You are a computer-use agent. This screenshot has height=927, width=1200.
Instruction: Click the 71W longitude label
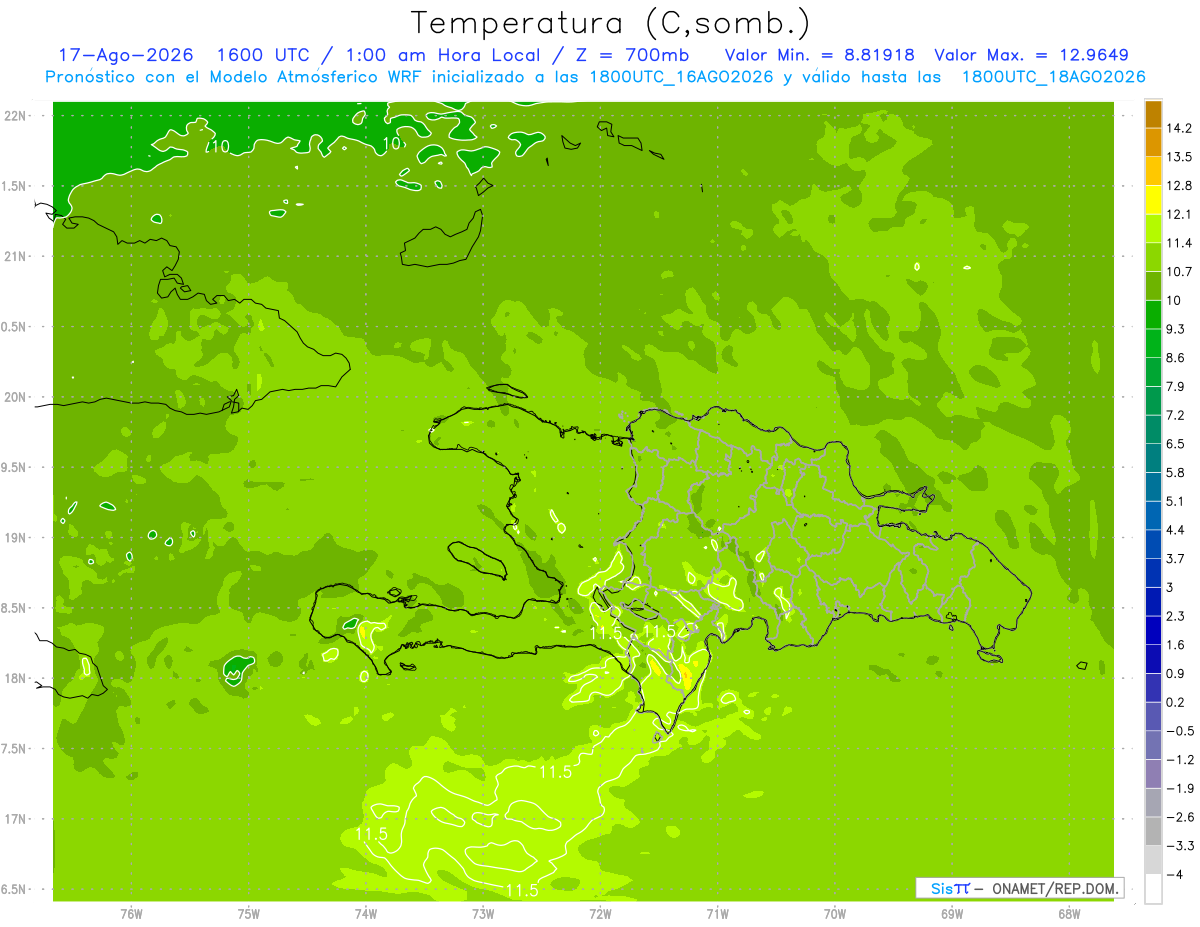[717, 914]
